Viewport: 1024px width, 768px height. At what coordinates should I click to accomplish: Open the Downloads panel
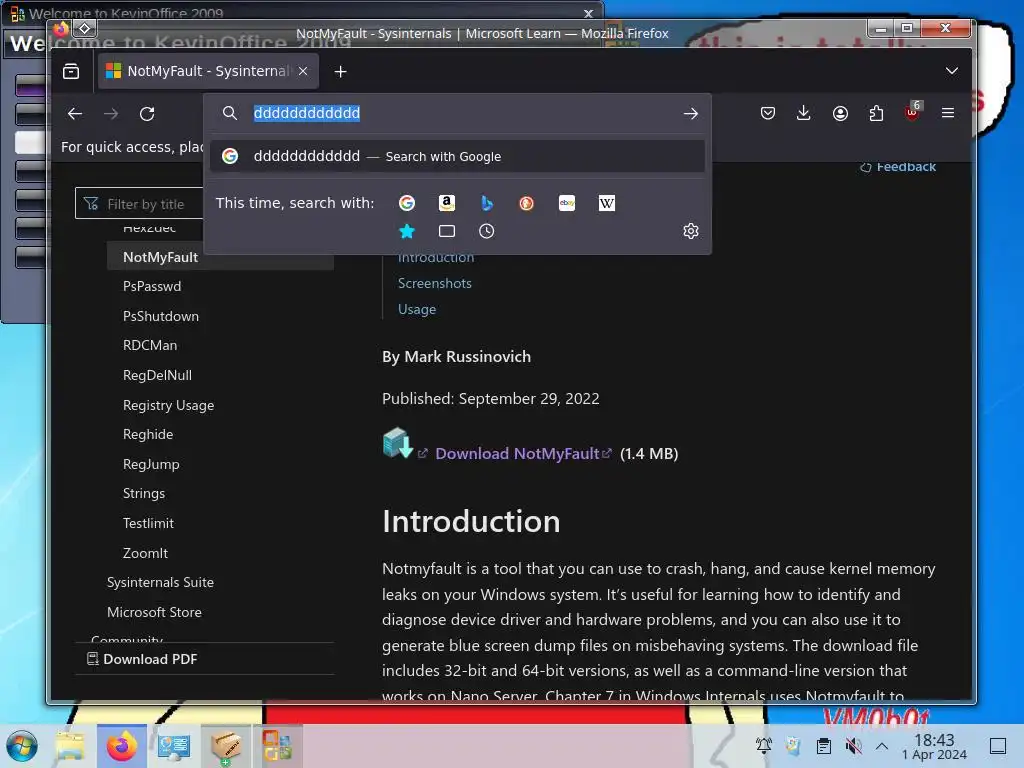[x=804, y=114]
